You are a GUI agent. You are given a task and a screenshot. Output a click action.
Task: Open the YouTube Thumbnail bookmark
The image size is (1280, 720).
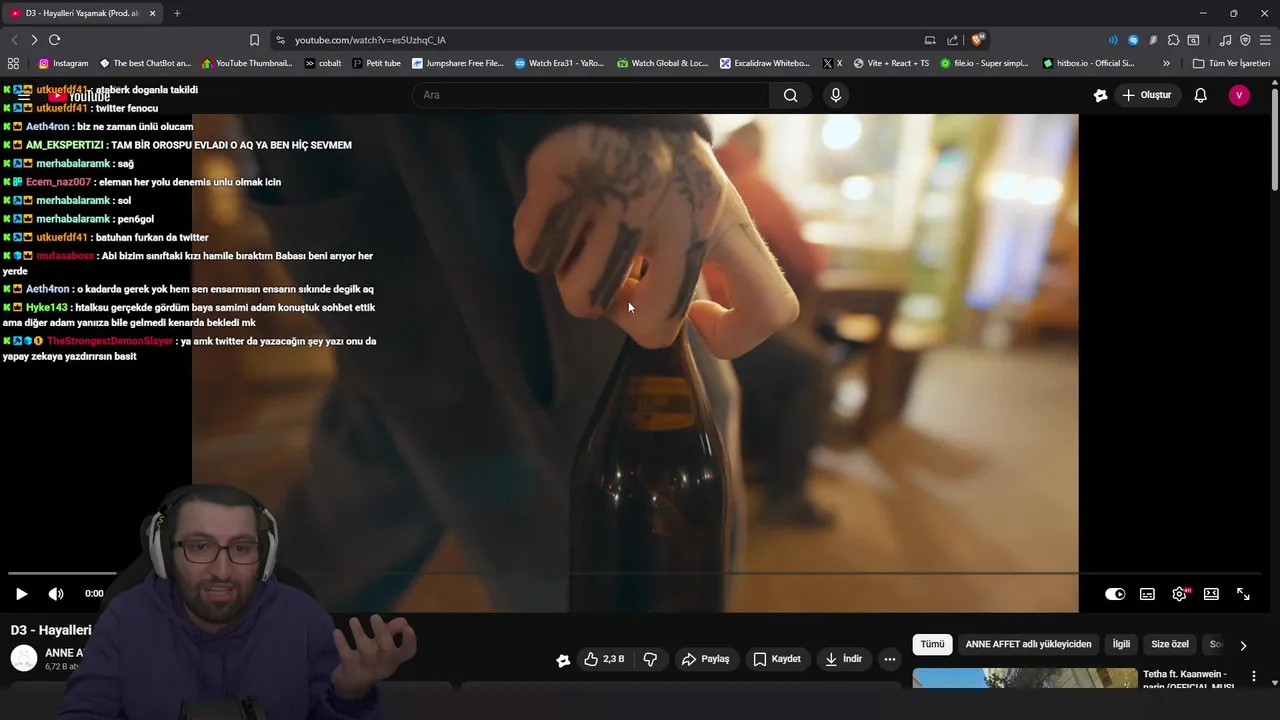click(247, 63)
